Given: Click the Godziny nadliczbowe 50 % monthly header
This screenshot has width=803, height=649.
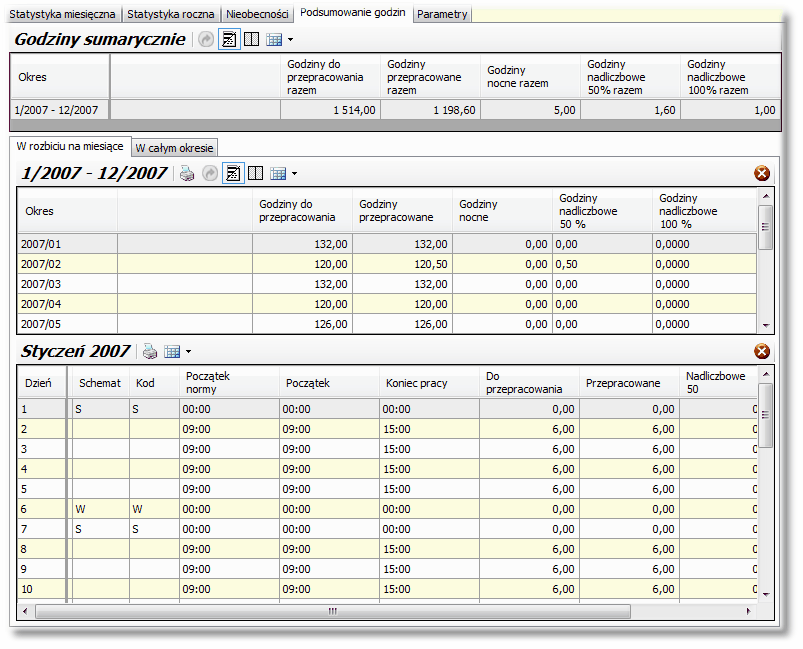Looking at the screenshot, I should click(602, 211).
